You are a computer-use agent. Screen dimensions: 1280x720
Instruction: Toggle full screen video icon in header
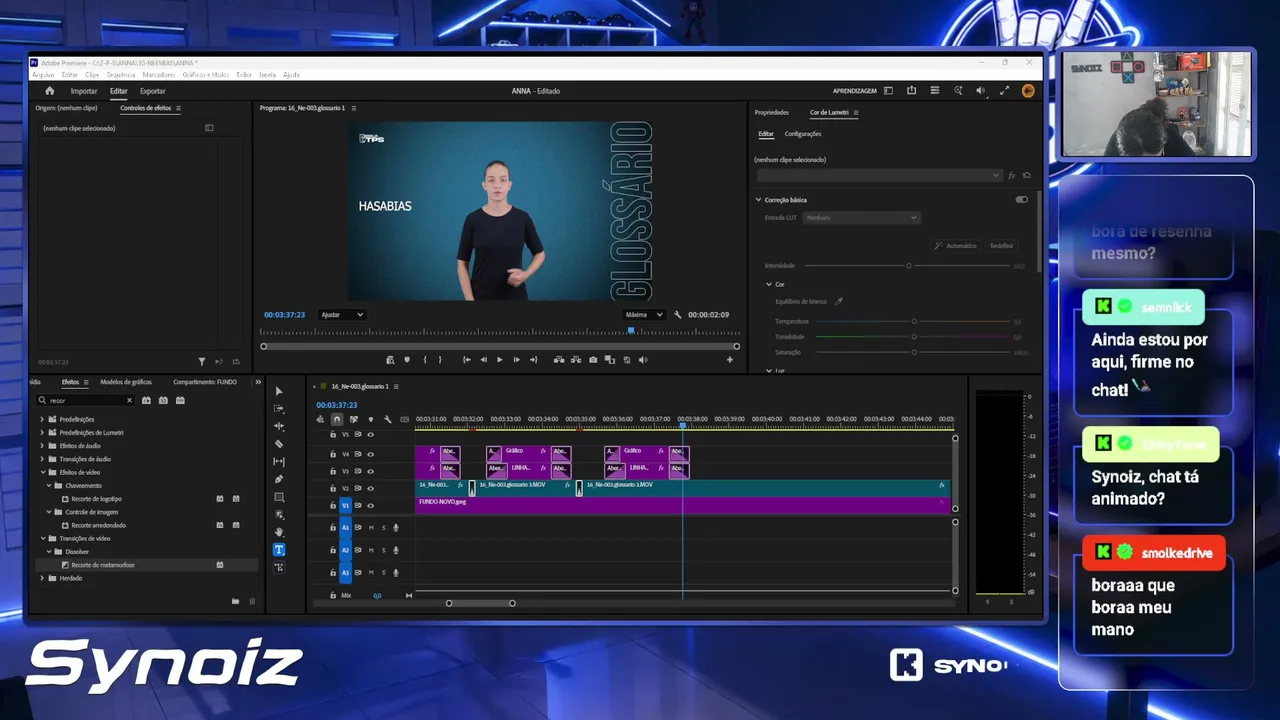pos(1004,91)
